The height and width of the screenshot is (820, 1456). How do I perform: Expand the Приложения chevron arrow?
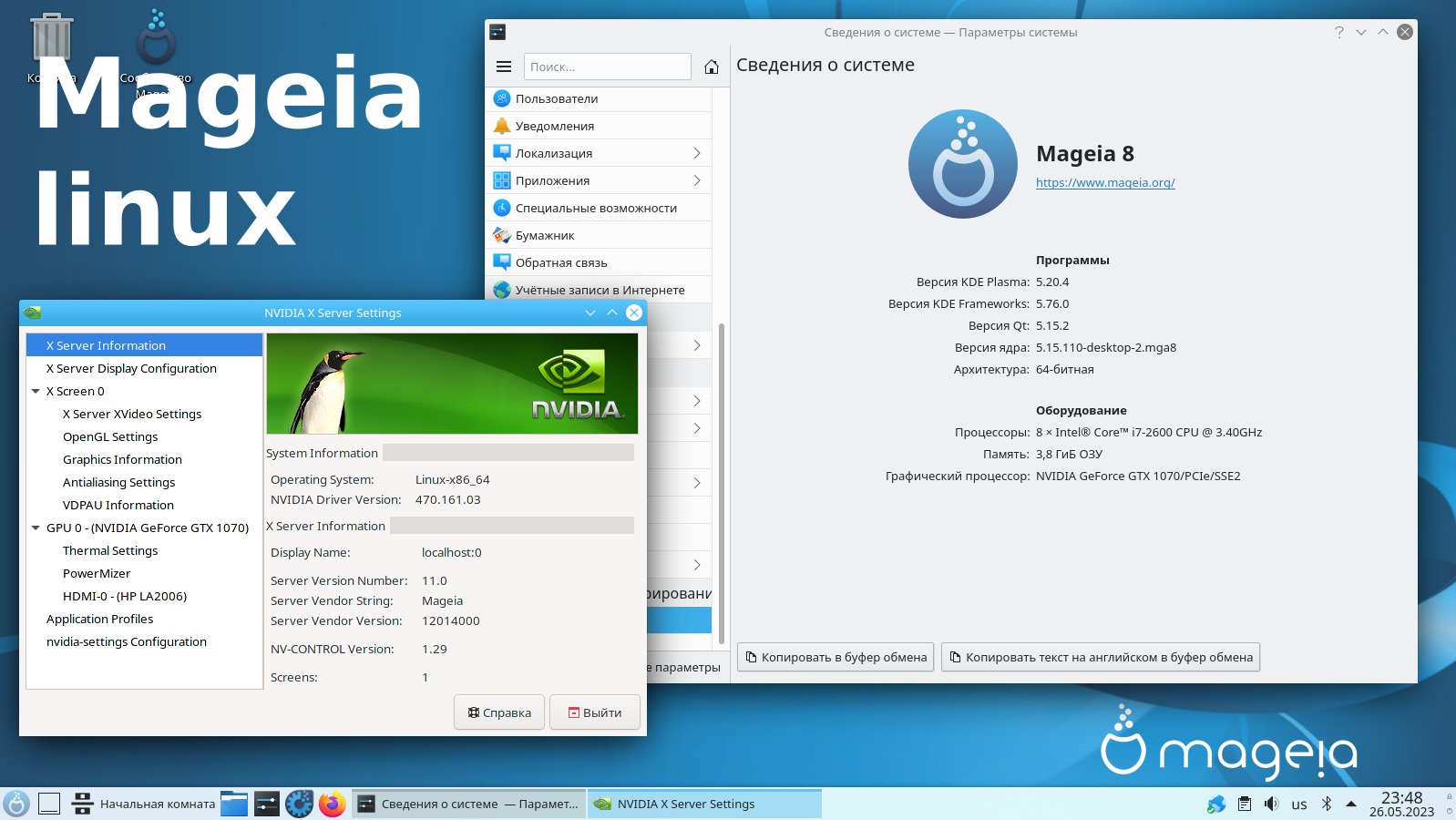click(697, 180)
